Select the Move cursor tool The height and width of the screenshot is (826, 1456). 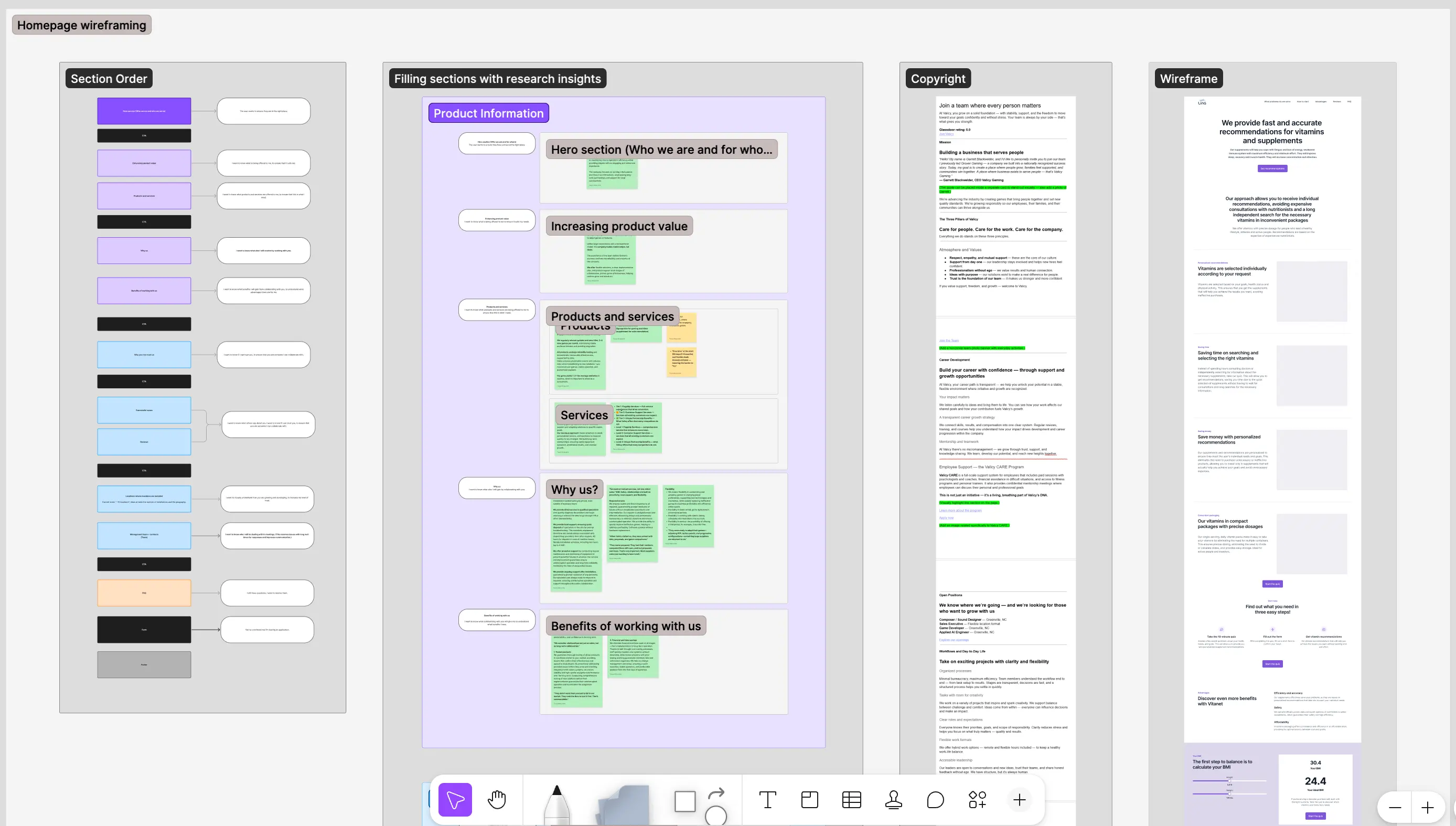pos(455,800)
